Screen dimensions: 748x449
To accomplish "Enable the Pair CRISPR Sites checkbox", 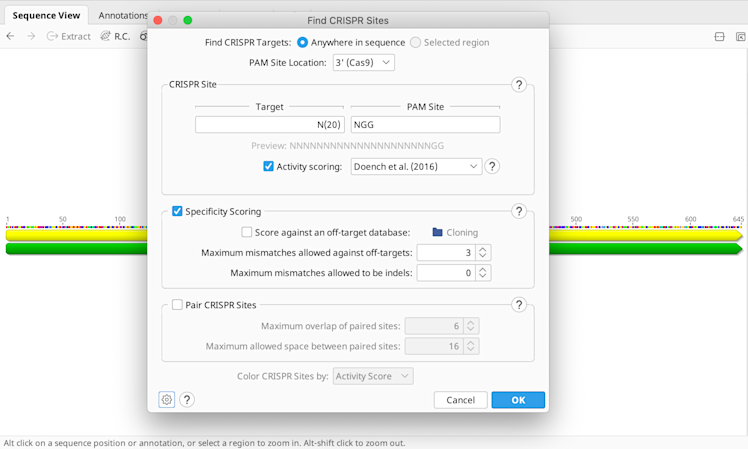I will pyautogui.click(x=178, y=305).
